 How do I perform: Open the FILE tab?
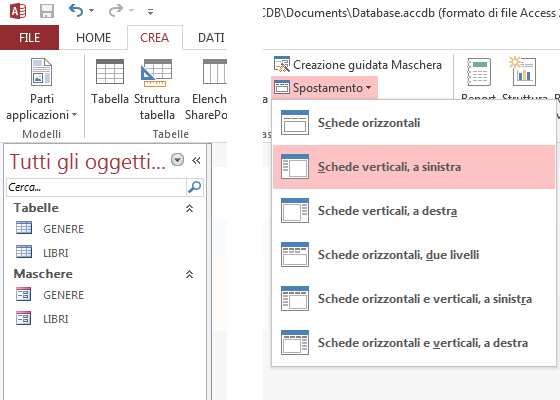pyautogui.click(x=29, y=38)
